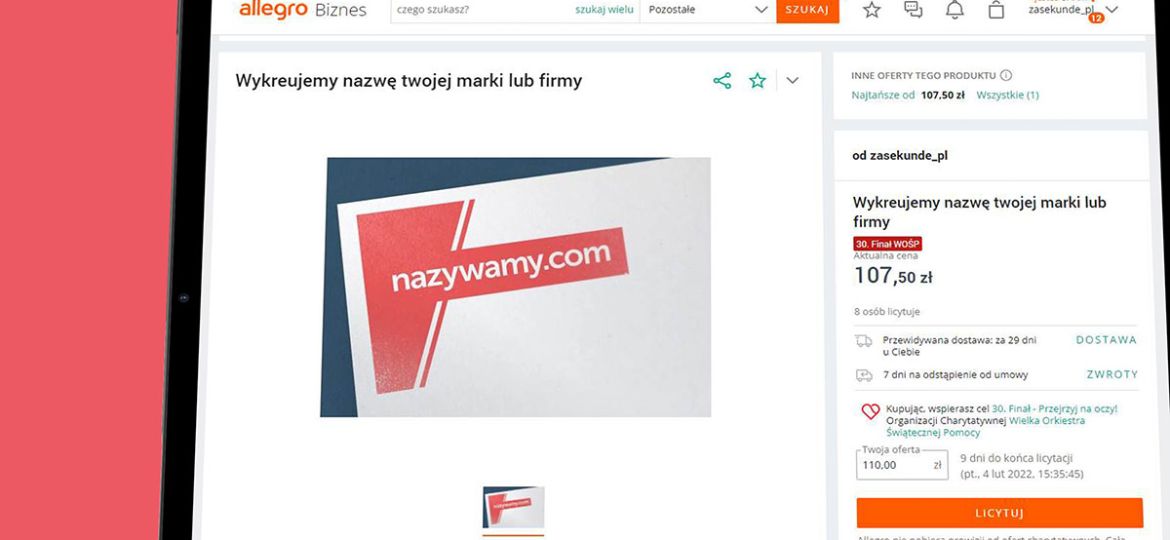Place bid with LICYTUJ button
This screenshot has height=540, width=1170.
coord(999,513)
